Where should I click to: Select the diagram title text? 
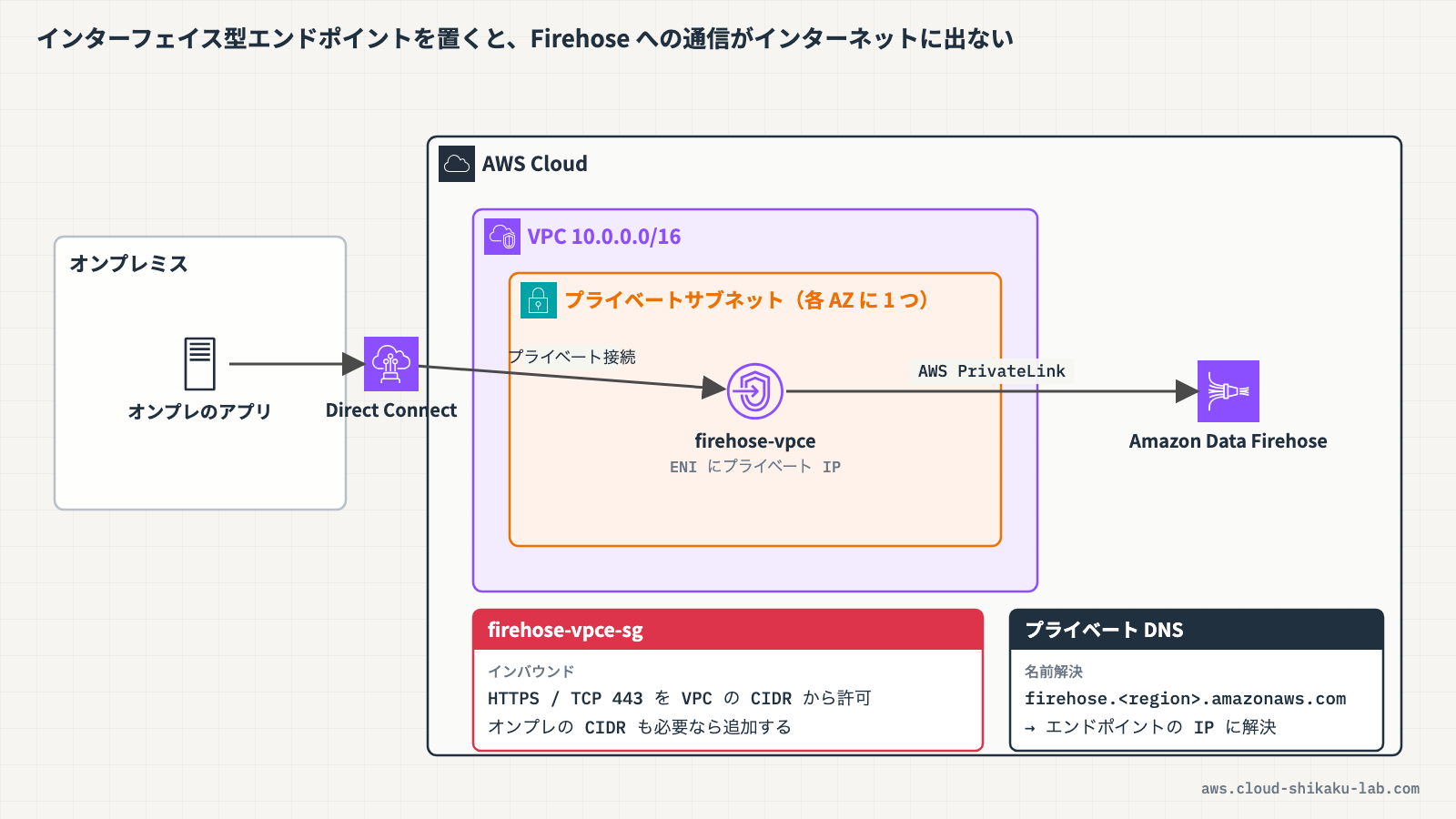point(525,38)
